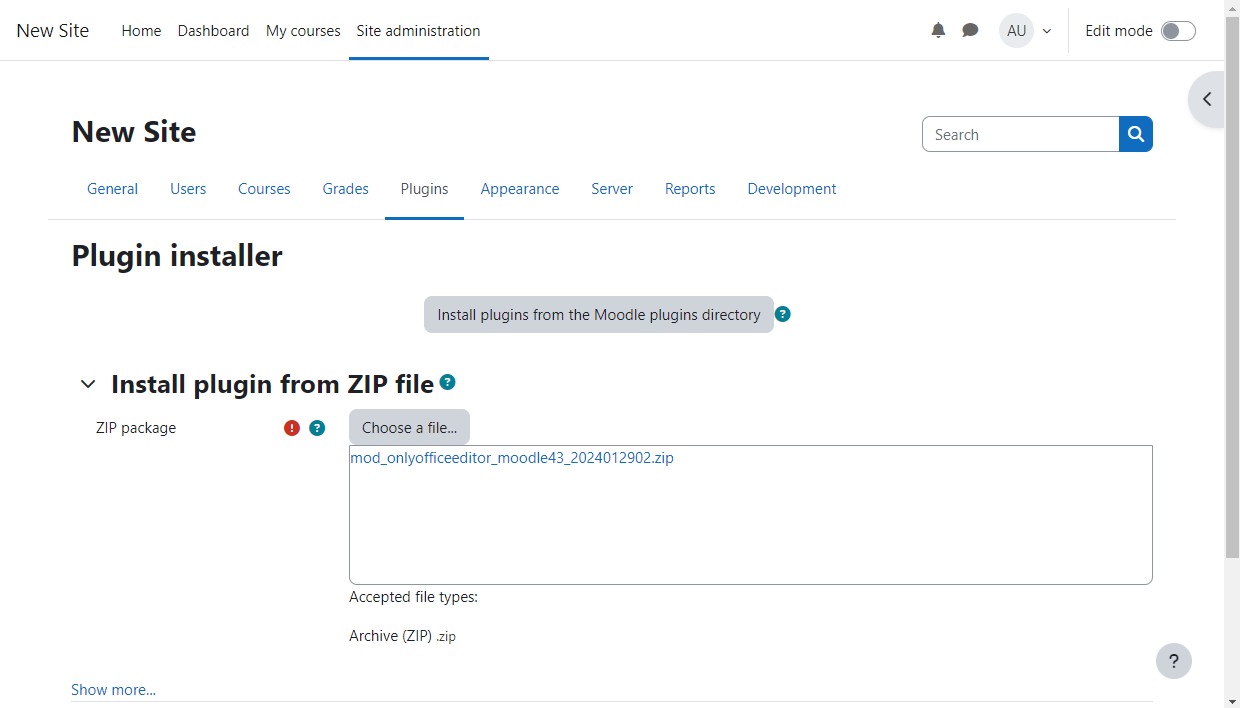
Task: Toggle the Edit mode switch
Action: [1177, 31]
